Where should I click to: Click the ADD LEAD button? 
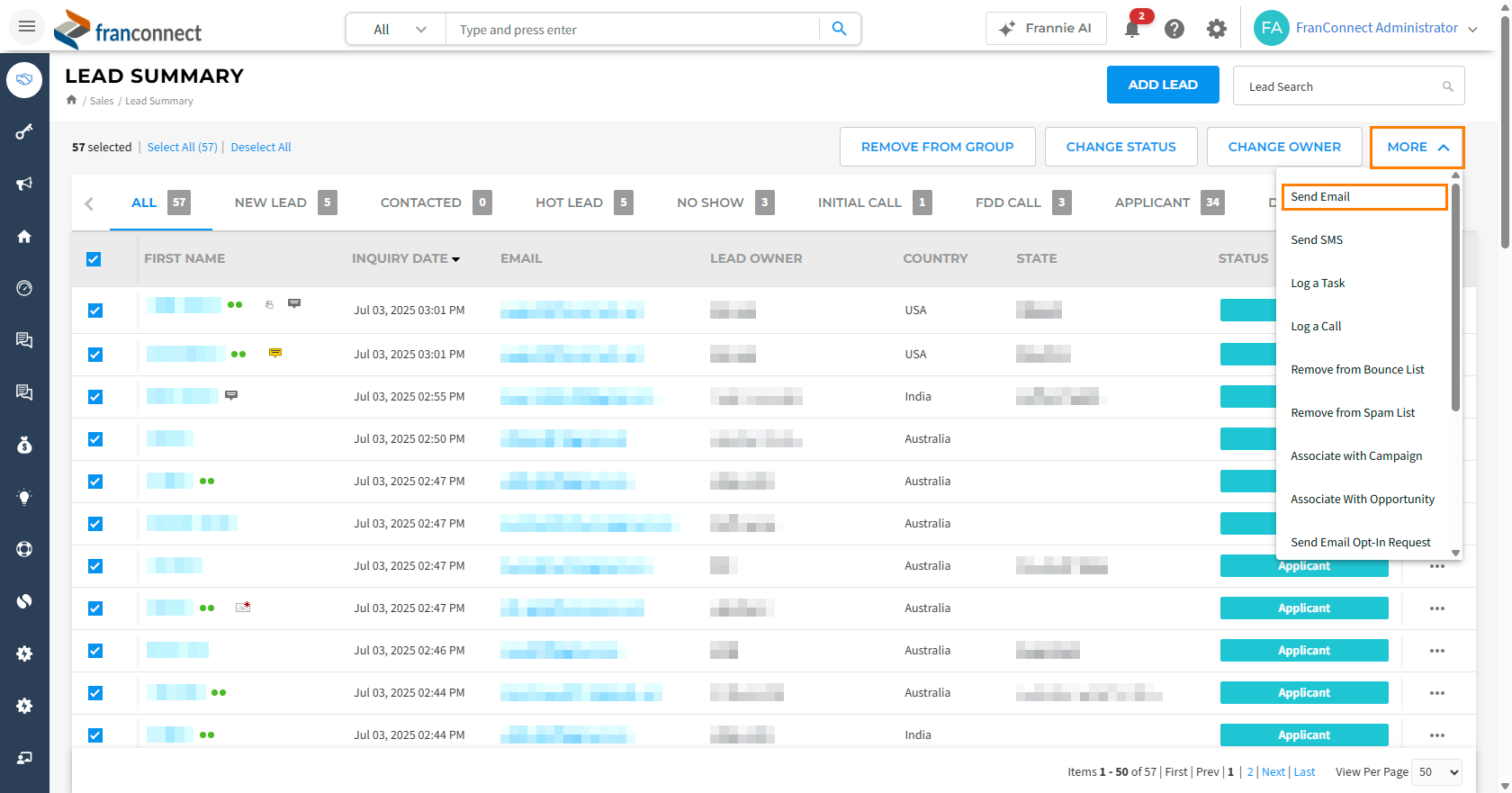coord(1163,85)
